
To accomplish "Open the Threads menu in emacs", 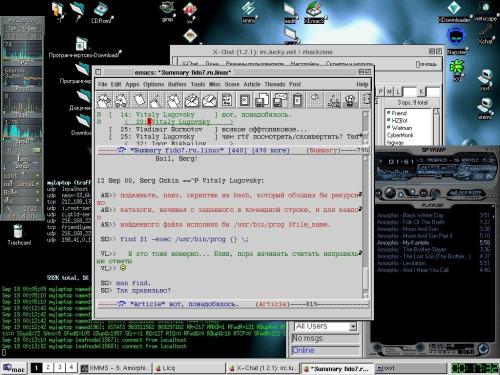I will 275,84.
